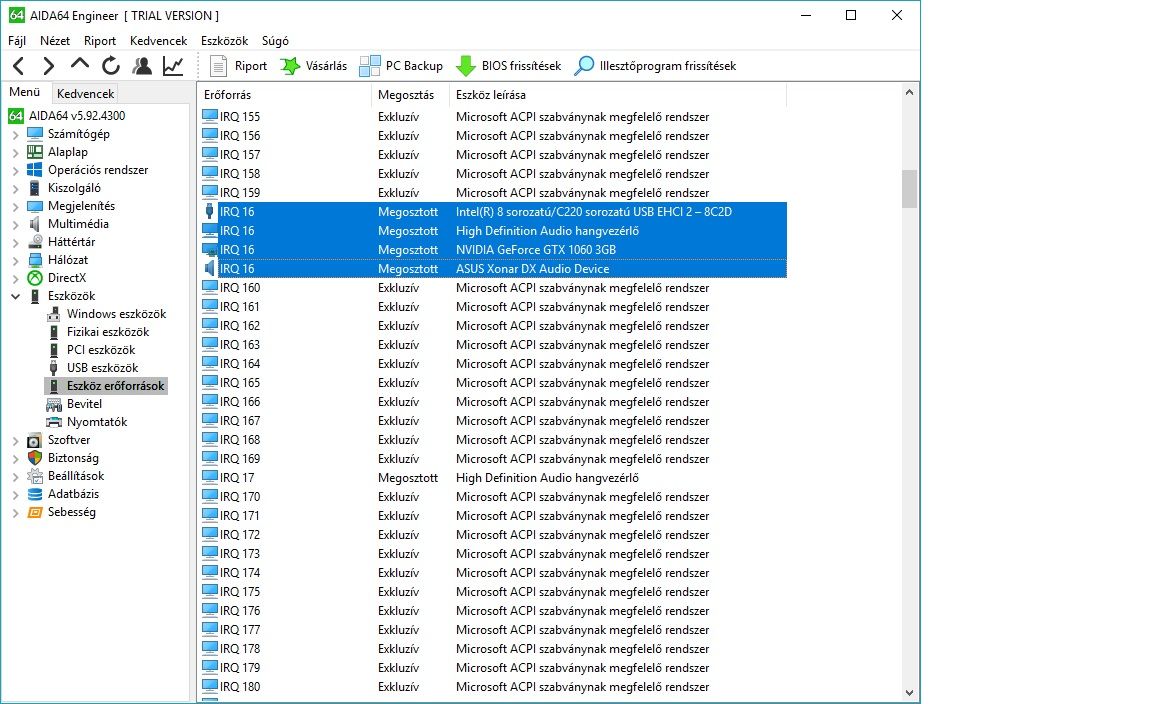Click the Beállítások gear icon
Image resolution: width=1152 pixels, height=704 pixels.
point(35,475)
